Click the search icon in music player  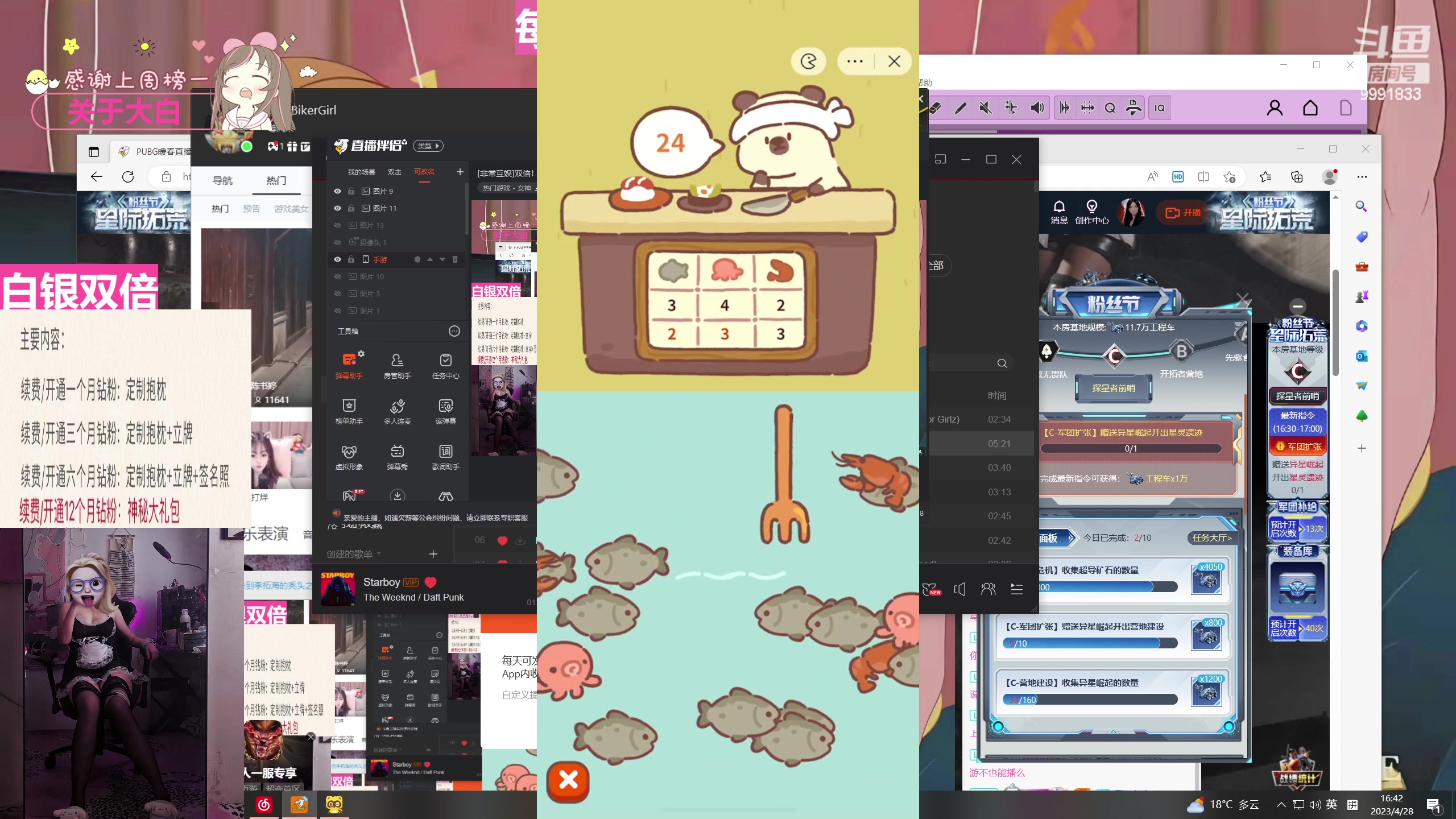click(1002, 363)
